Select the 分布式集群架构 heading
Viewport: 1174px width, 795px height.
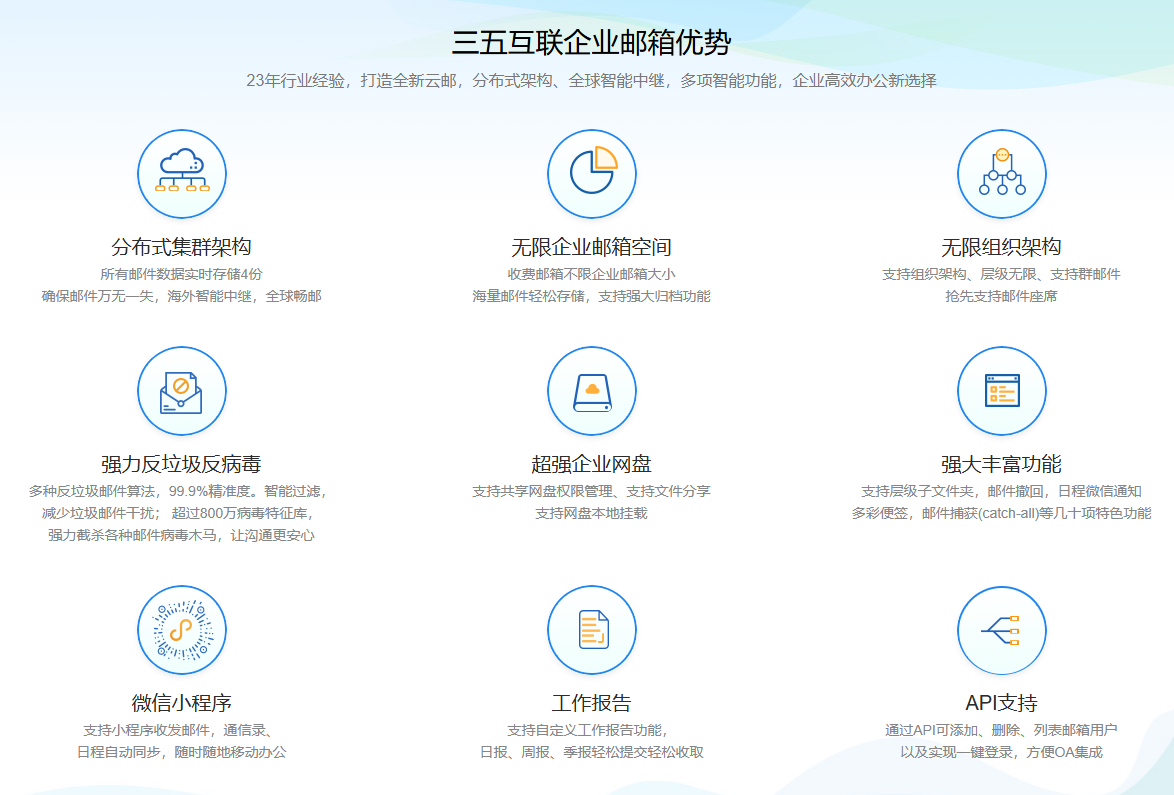click(x=181, y=247)
